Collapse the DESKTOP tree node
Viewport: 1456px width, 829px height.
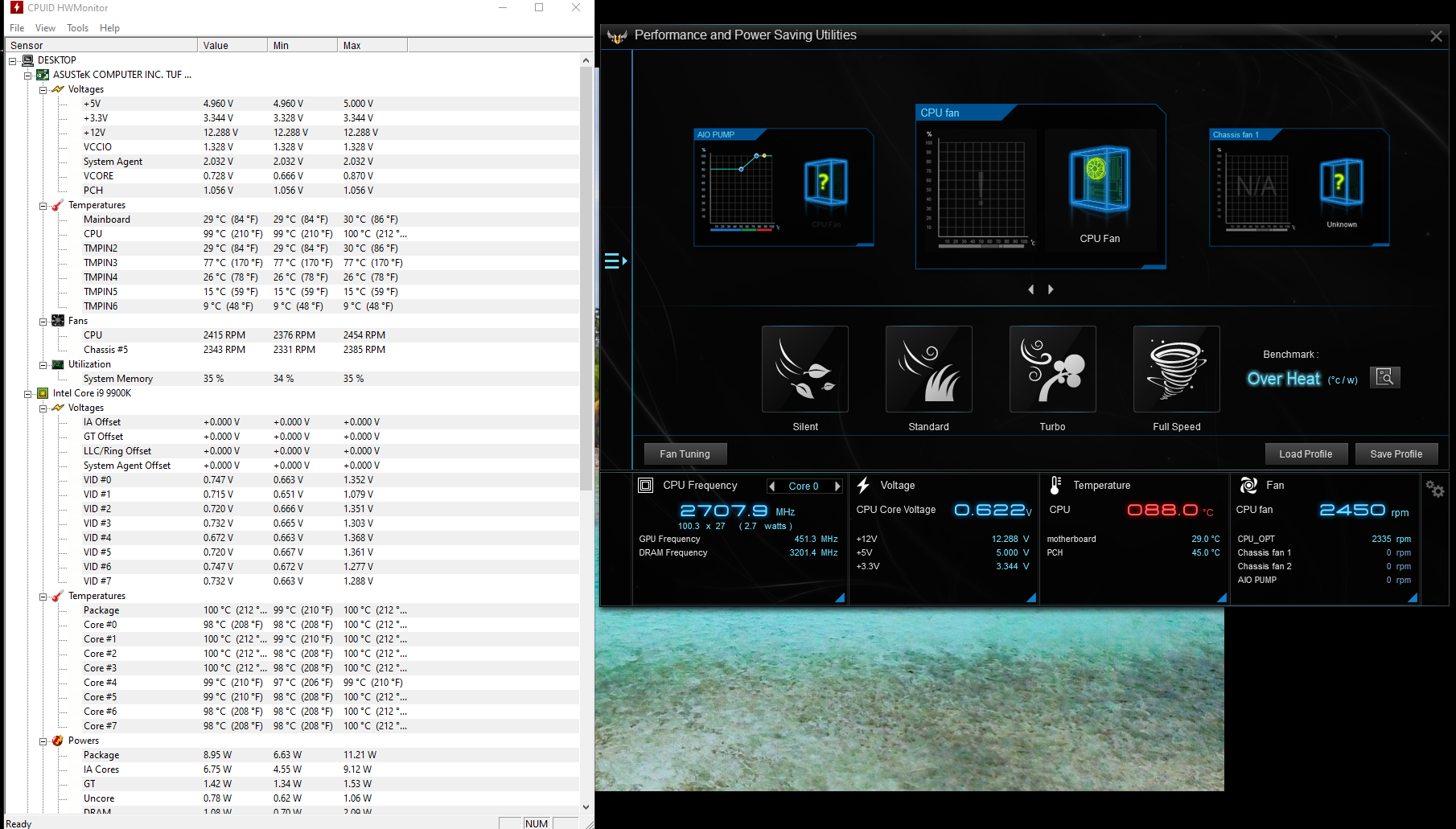tap(13, 60)
